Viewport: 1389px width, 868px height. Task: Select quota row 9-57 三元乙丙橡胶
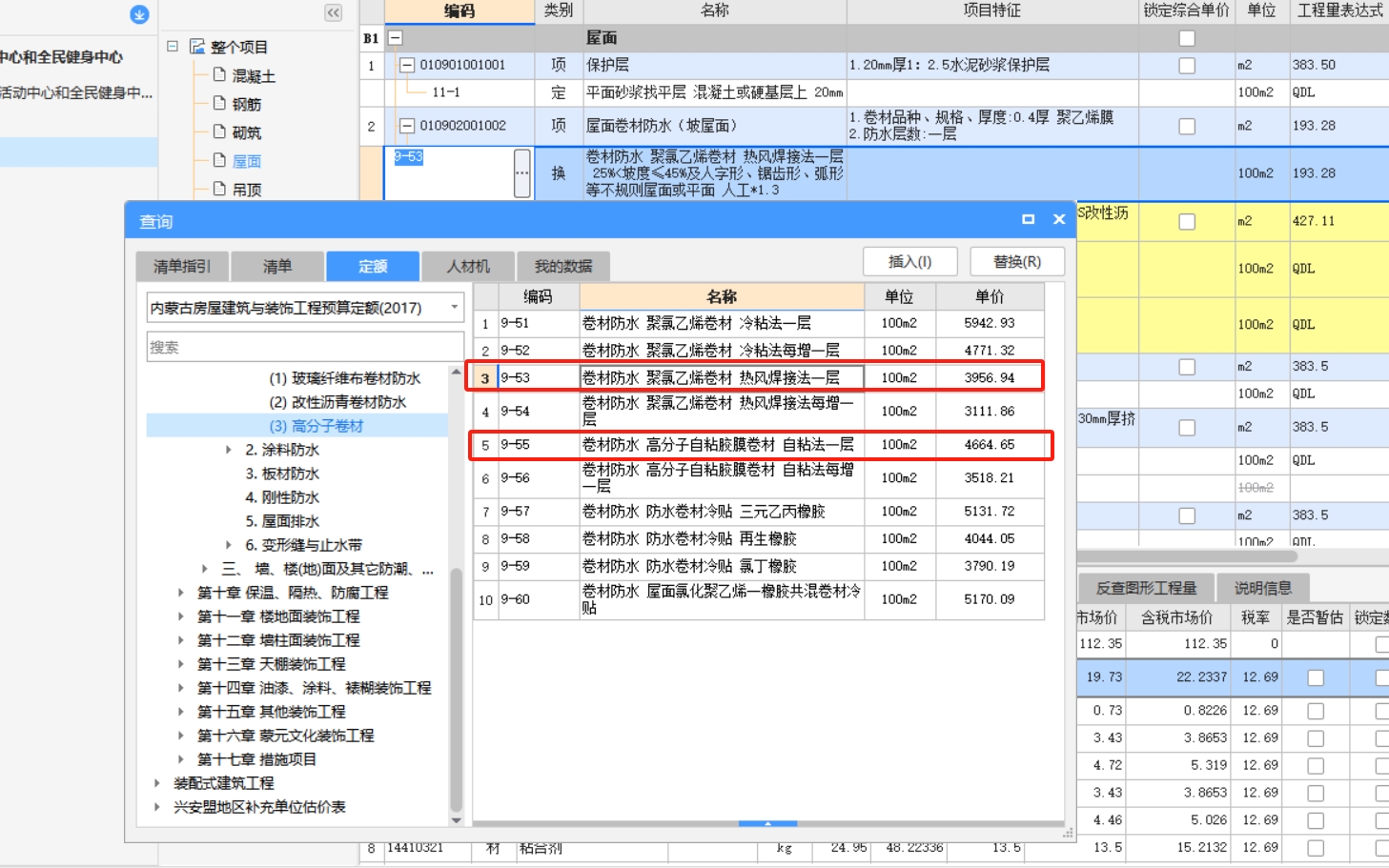759,512
